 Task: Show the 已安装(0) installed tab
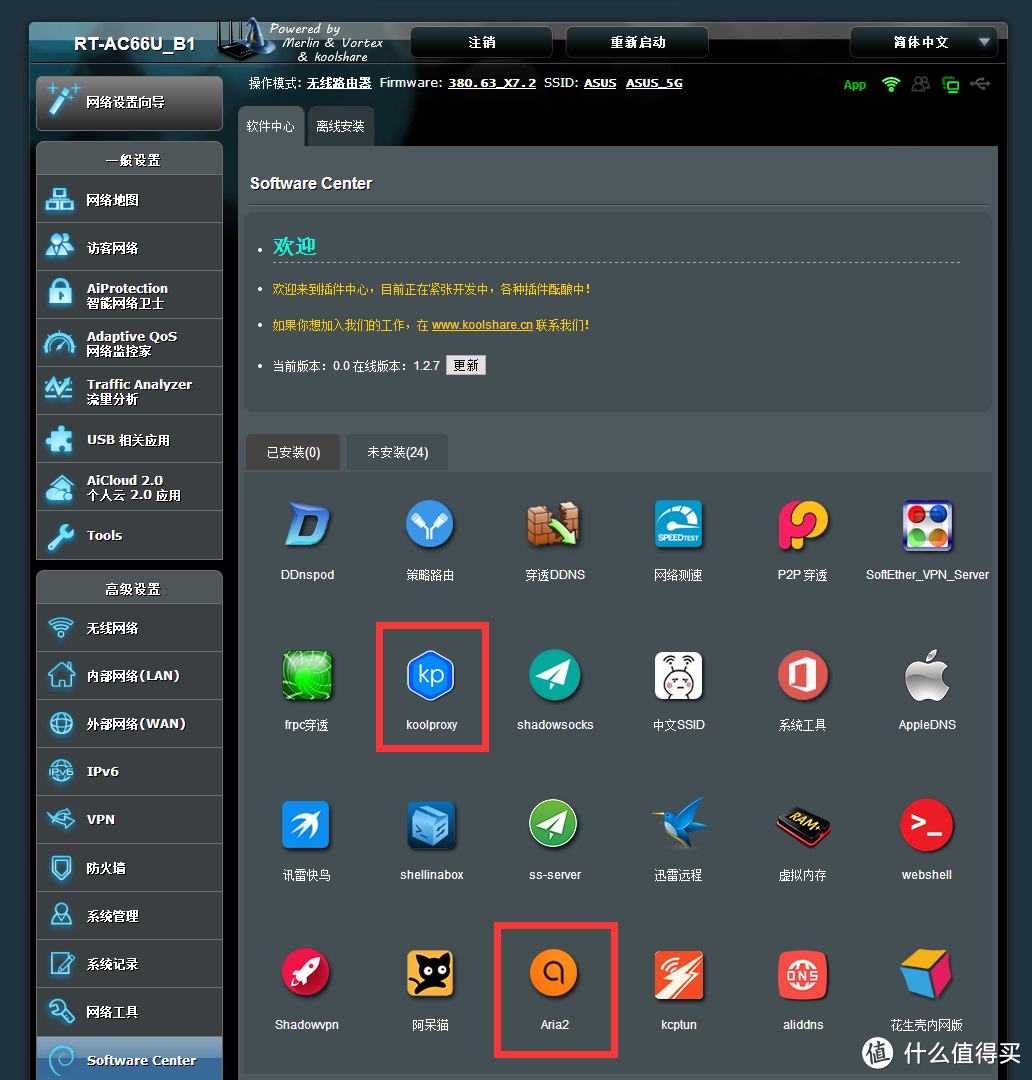click(x=293, y=453)
